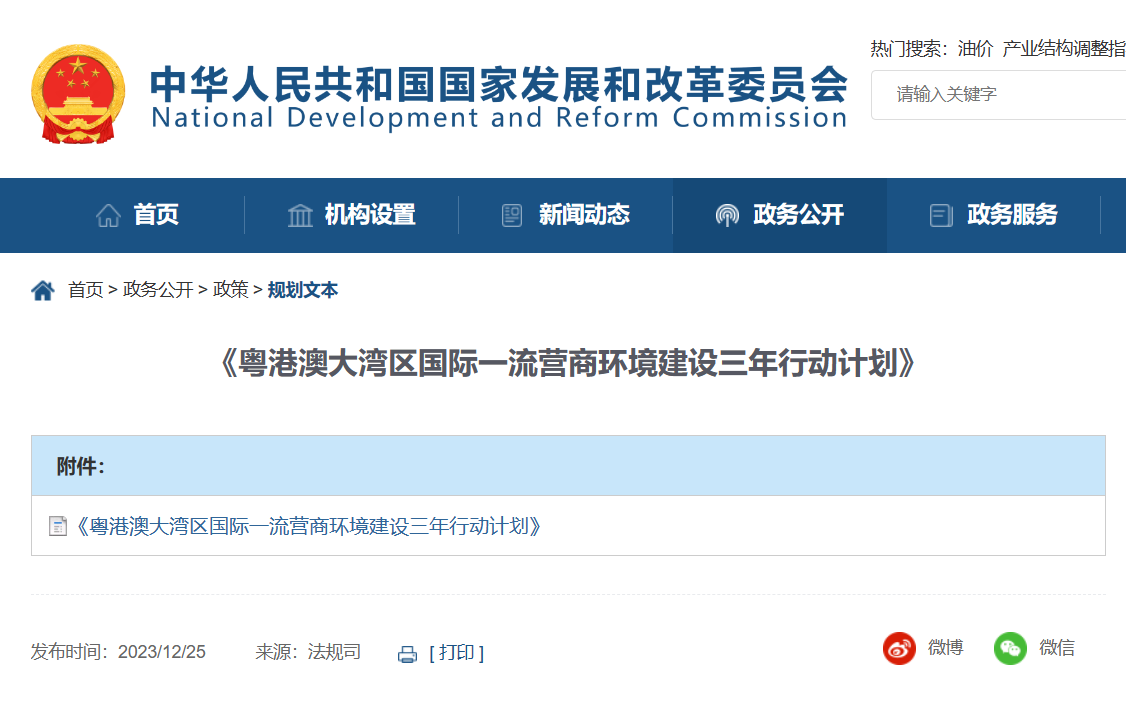This screenshot has width=1126, height=708.
Task: Click the broadcast icon beside 政务公开
Action: [727, 215]
